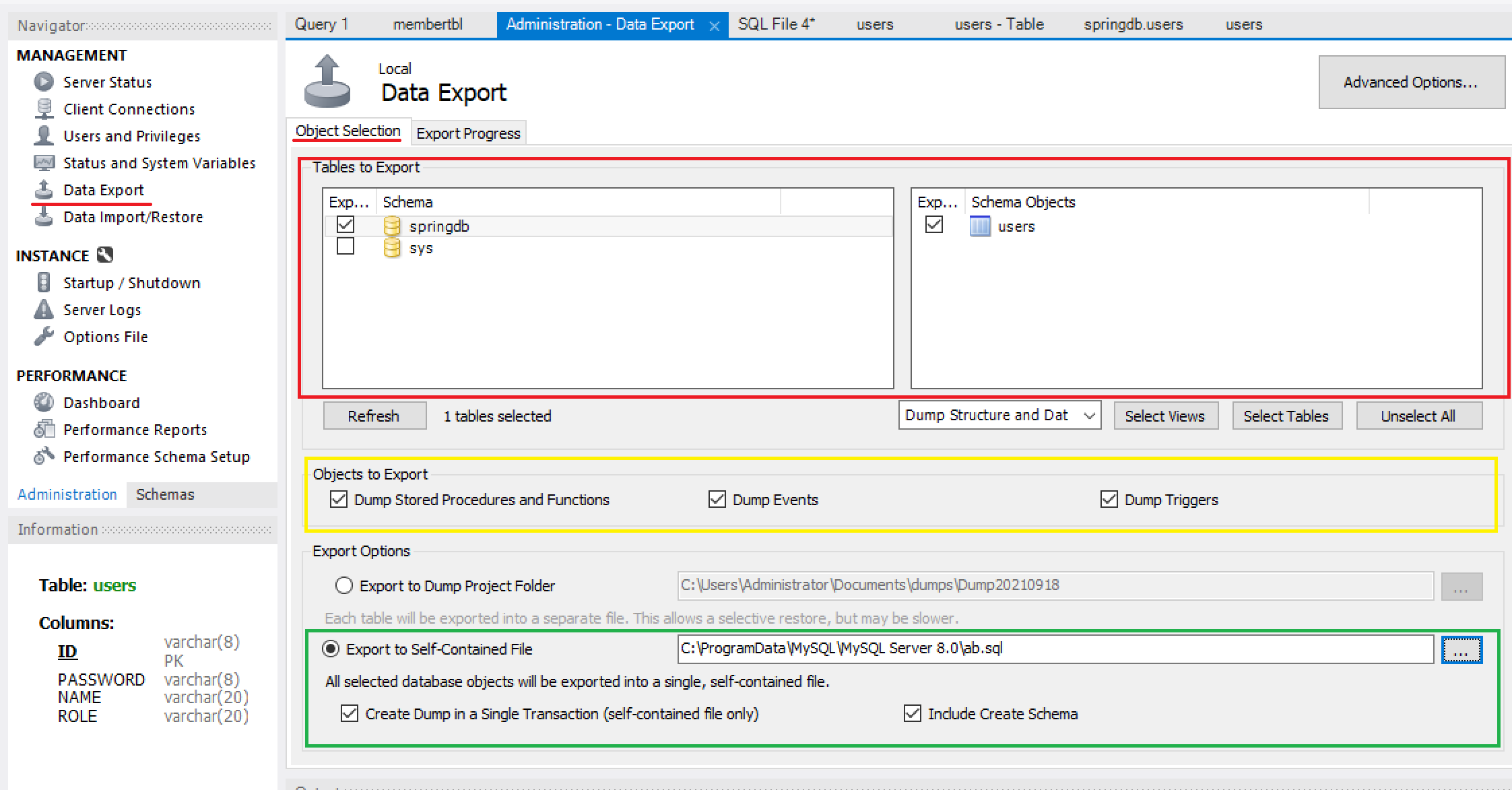Switch navigator to the Schemas tab
The image size is (1512, 790).
tap(165, 494)
